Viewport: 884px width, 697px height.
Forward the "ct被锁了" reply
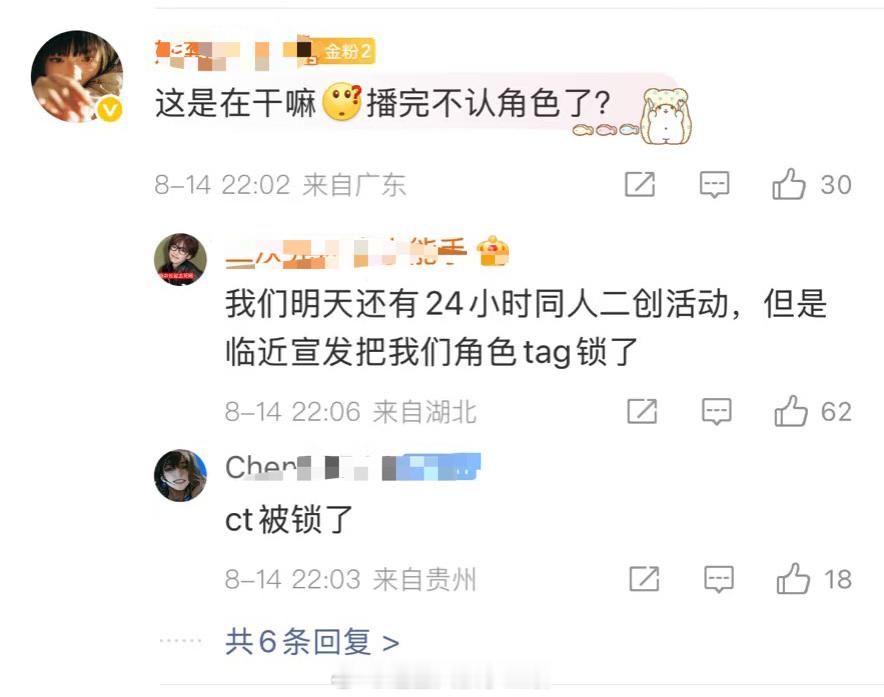pos(644,579)
